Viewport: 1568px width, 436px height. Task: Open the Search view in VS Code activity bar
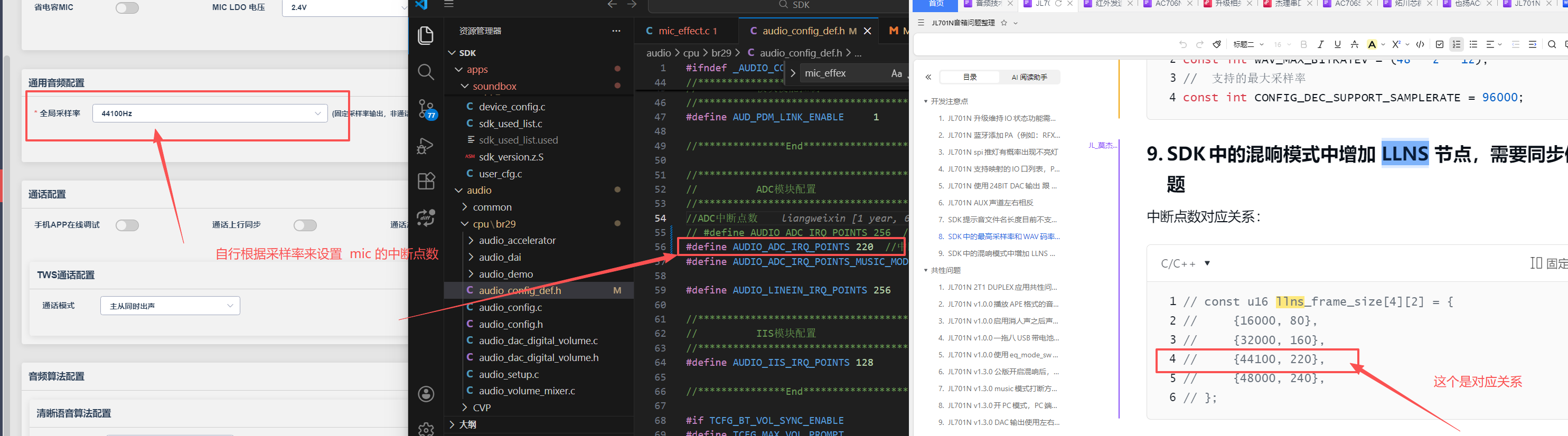pos(426,72)
